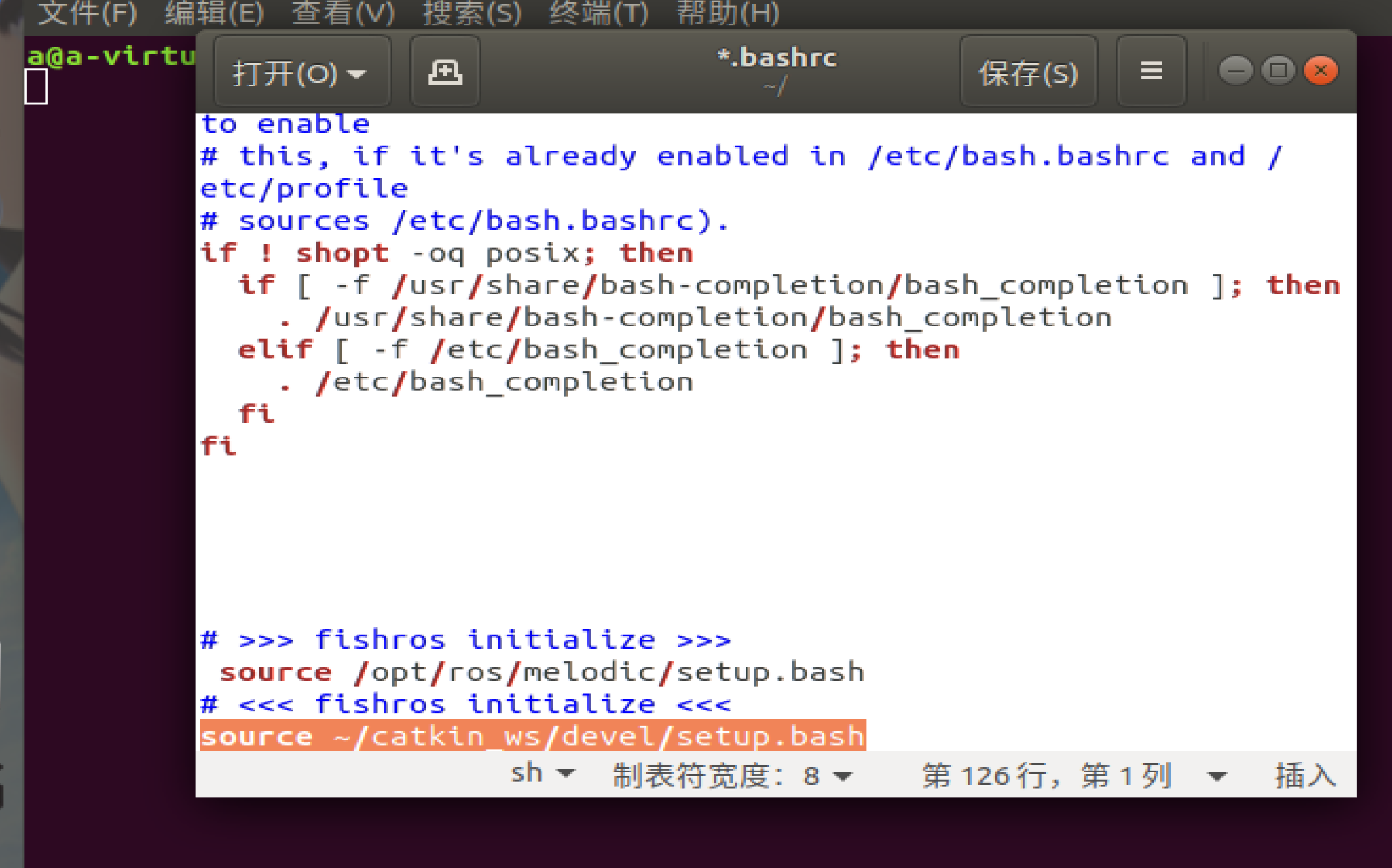1392x868 pixels.
Task: Click the new document icon button
Action: 445,72
